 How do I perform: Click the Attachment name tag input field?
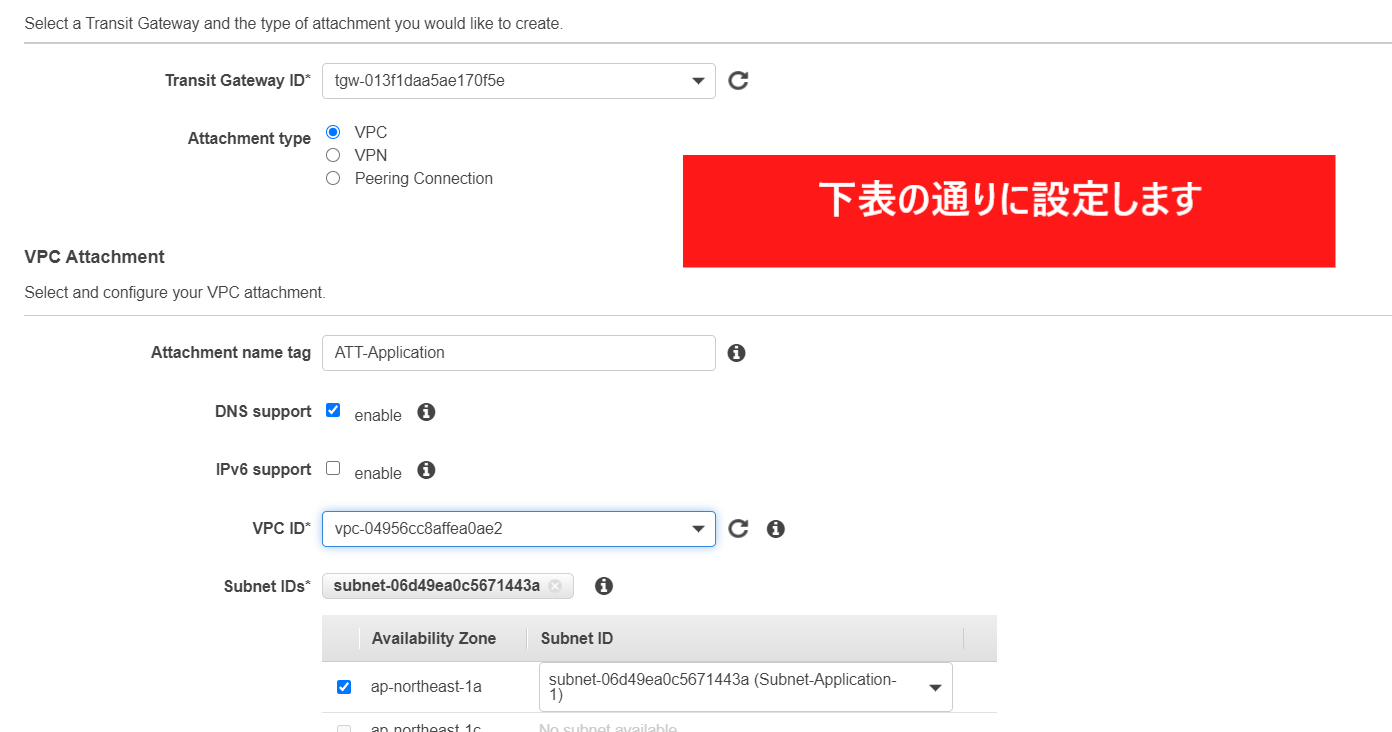(518, 353)
